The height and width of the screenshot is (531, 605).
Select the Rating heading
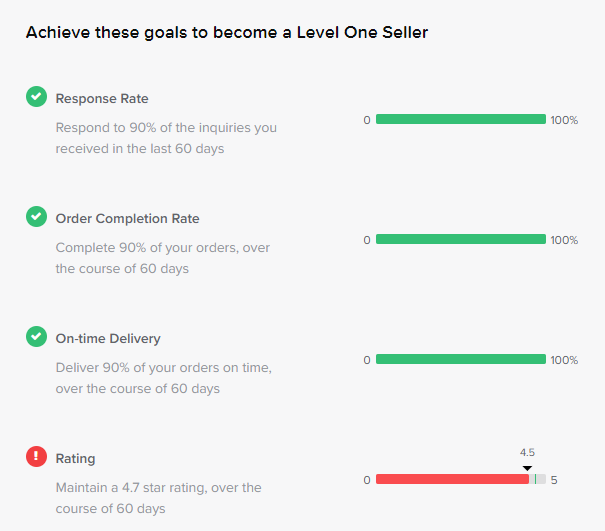click(75, 458)
